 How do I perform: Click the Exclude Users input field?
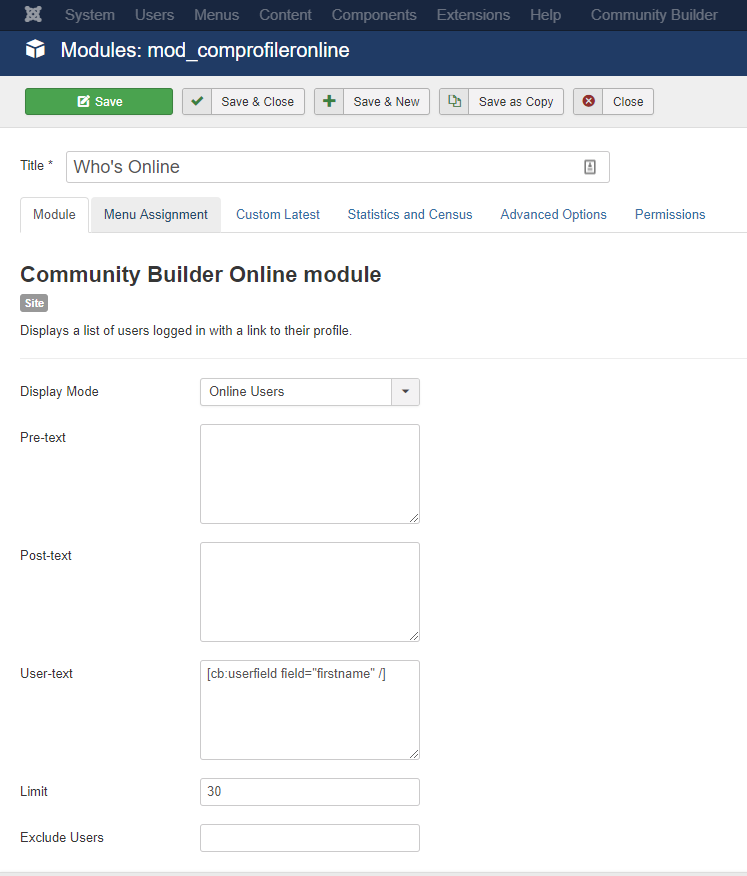[310, 837]
